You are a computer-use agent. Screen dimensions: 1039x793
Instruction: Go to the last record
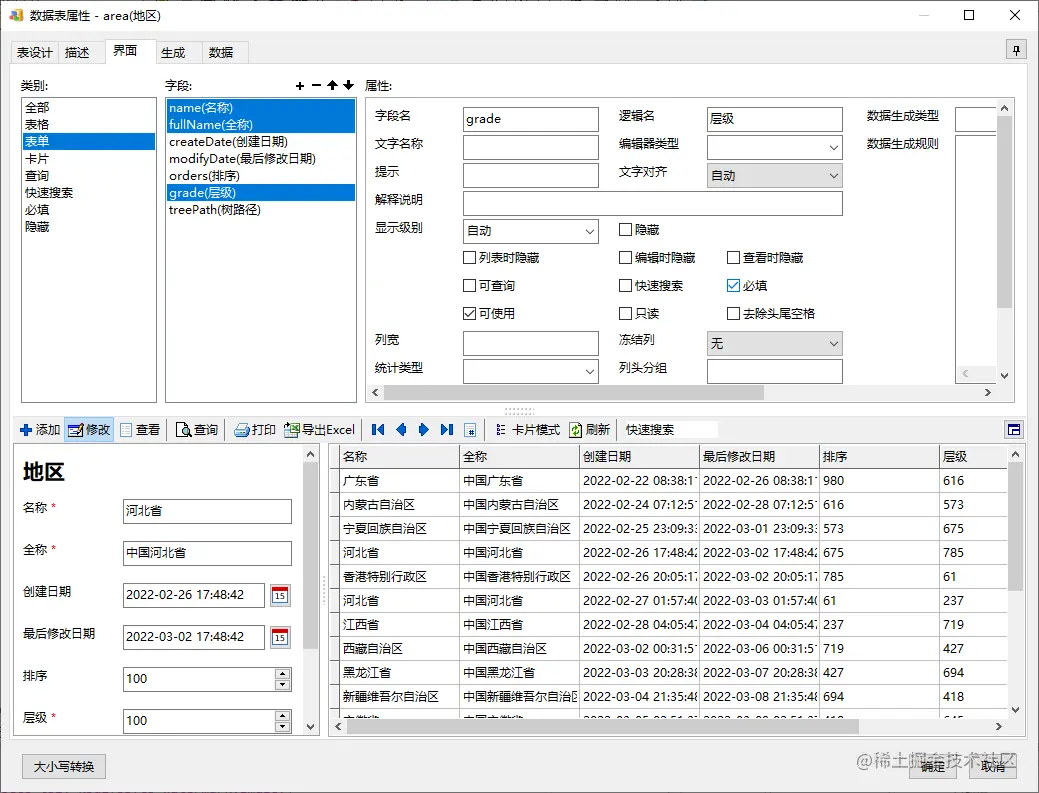(447, 430)
